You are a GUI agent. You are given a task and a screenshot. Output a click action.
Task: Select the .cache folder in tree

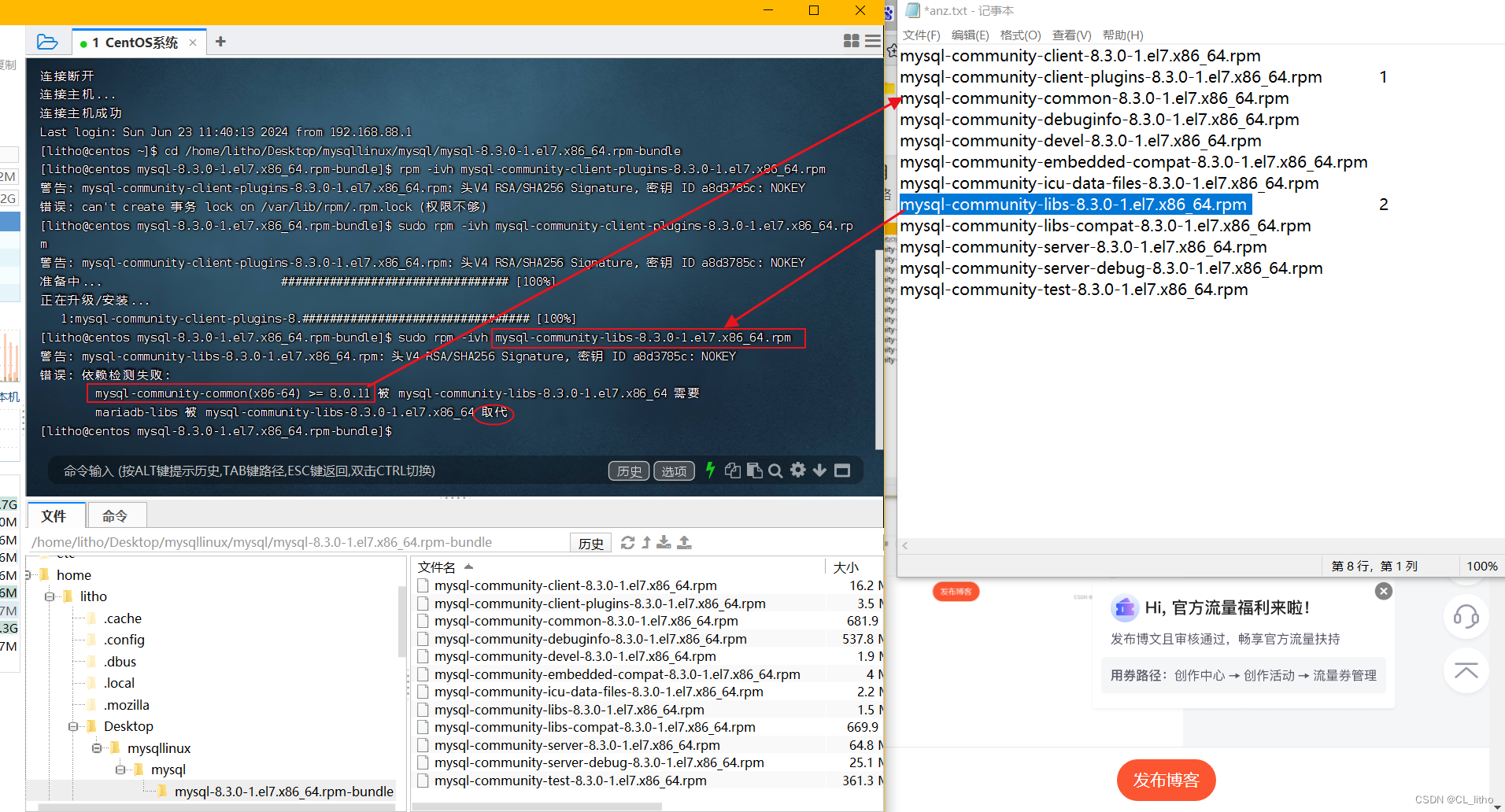pos(123,618)
